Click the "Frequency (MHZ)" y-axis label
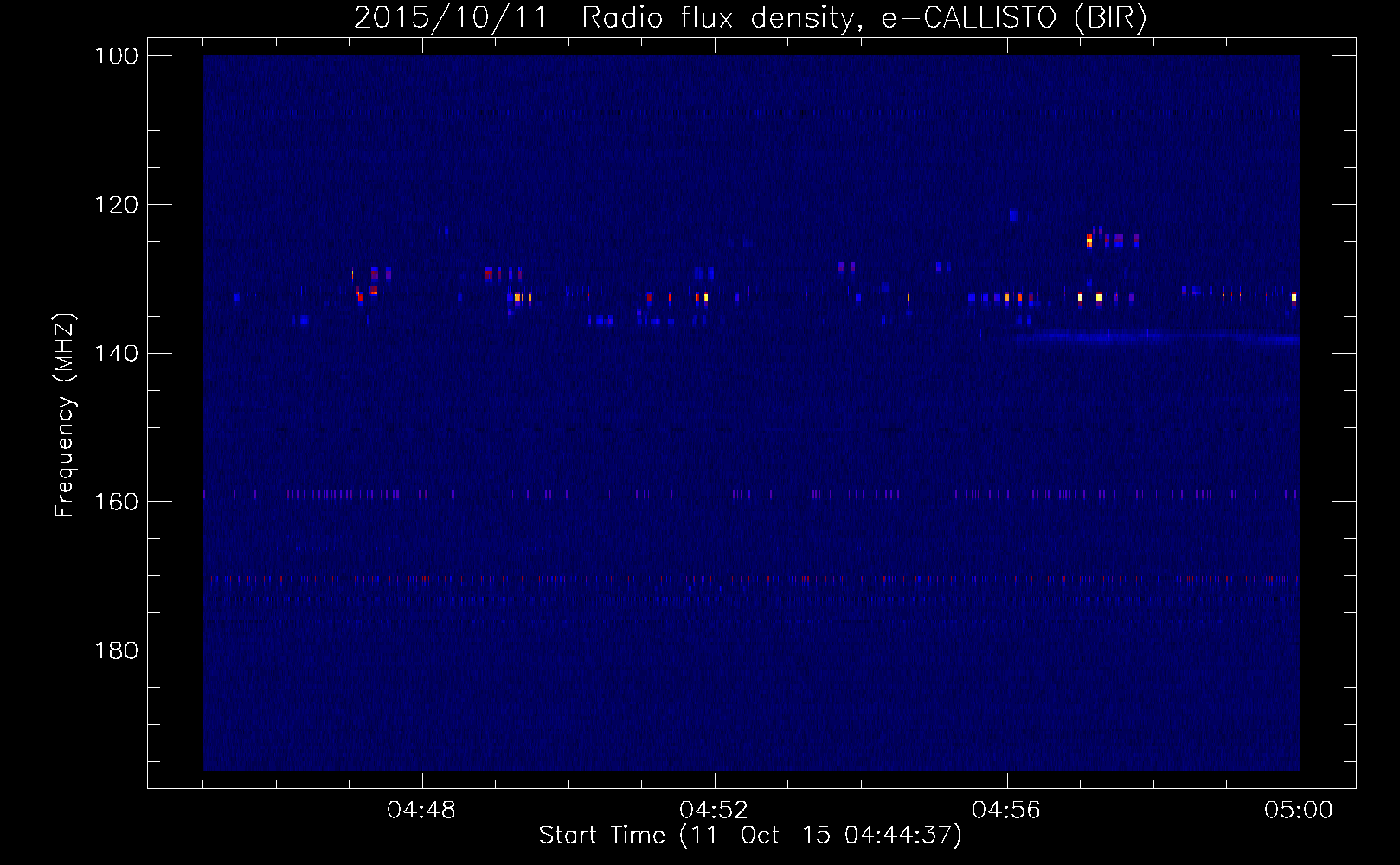Image resolution: width=1400 pixels, height=865 pixels. 65,414
